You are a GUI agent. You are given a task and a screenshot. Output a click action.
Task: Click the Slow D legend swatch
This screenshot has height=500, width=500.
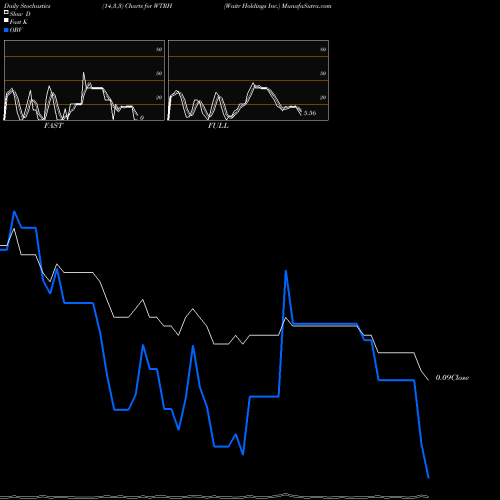point(6,13)
